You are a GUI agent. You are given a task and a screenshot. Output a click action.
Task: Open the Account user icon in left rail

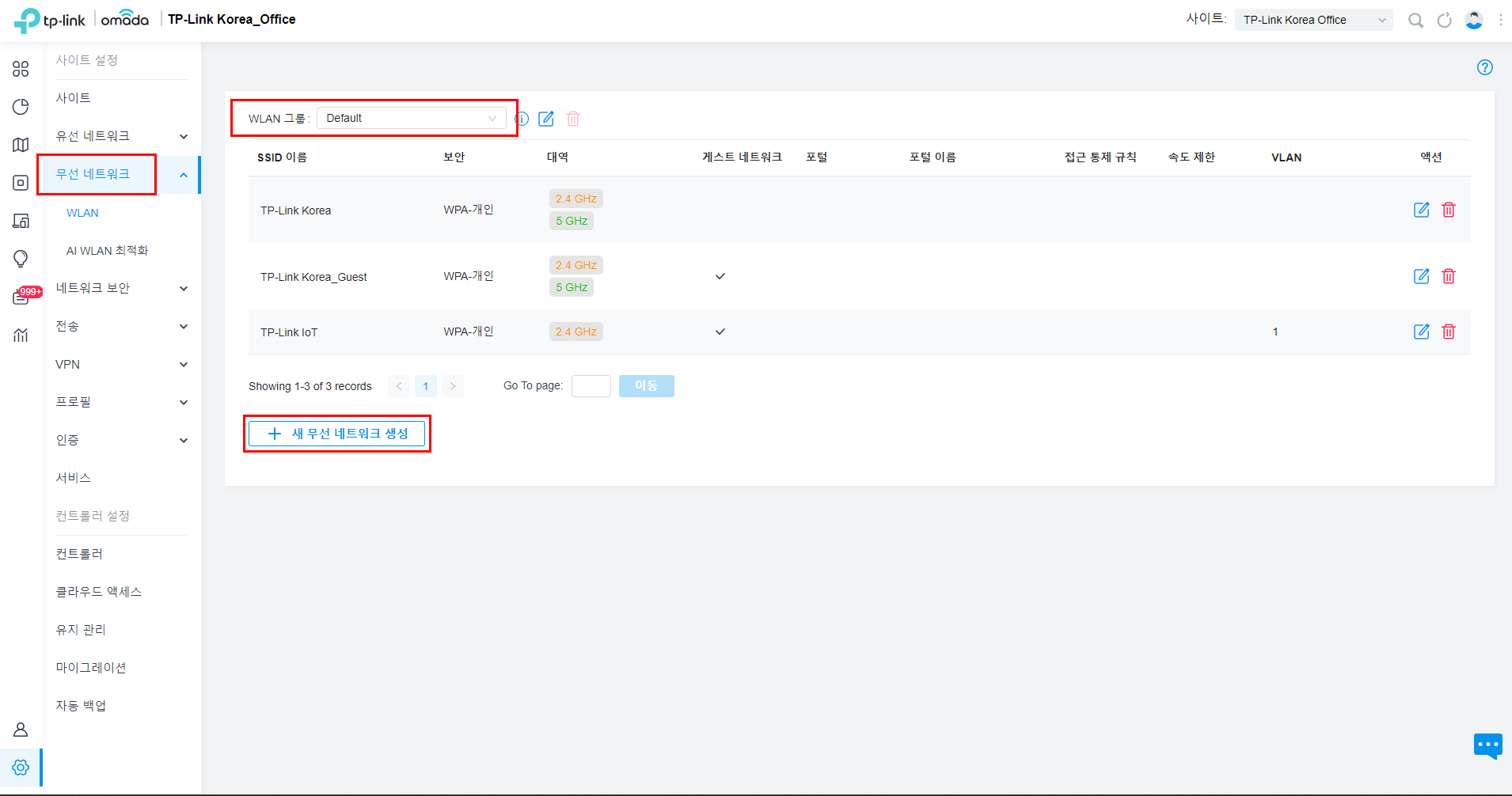click(x=21, y=730)
